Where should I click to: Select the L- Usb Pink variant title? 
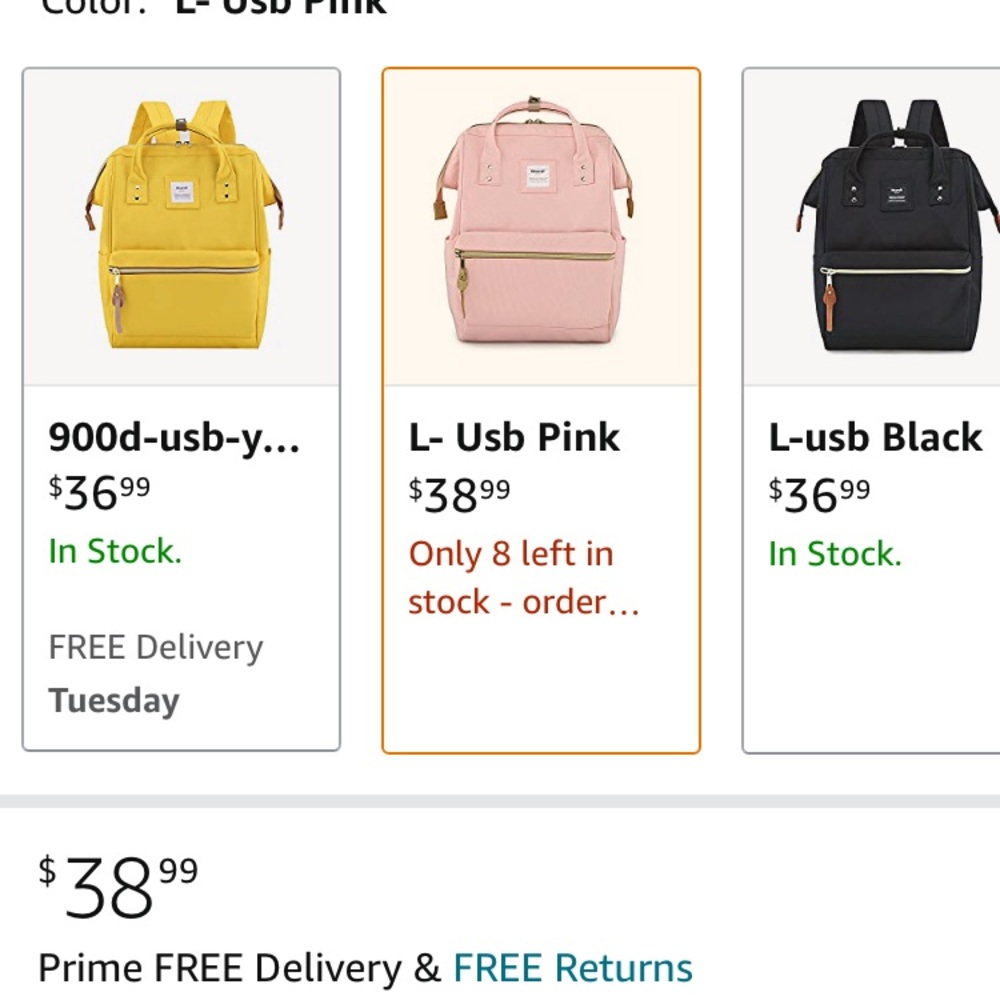coord(513,437)
